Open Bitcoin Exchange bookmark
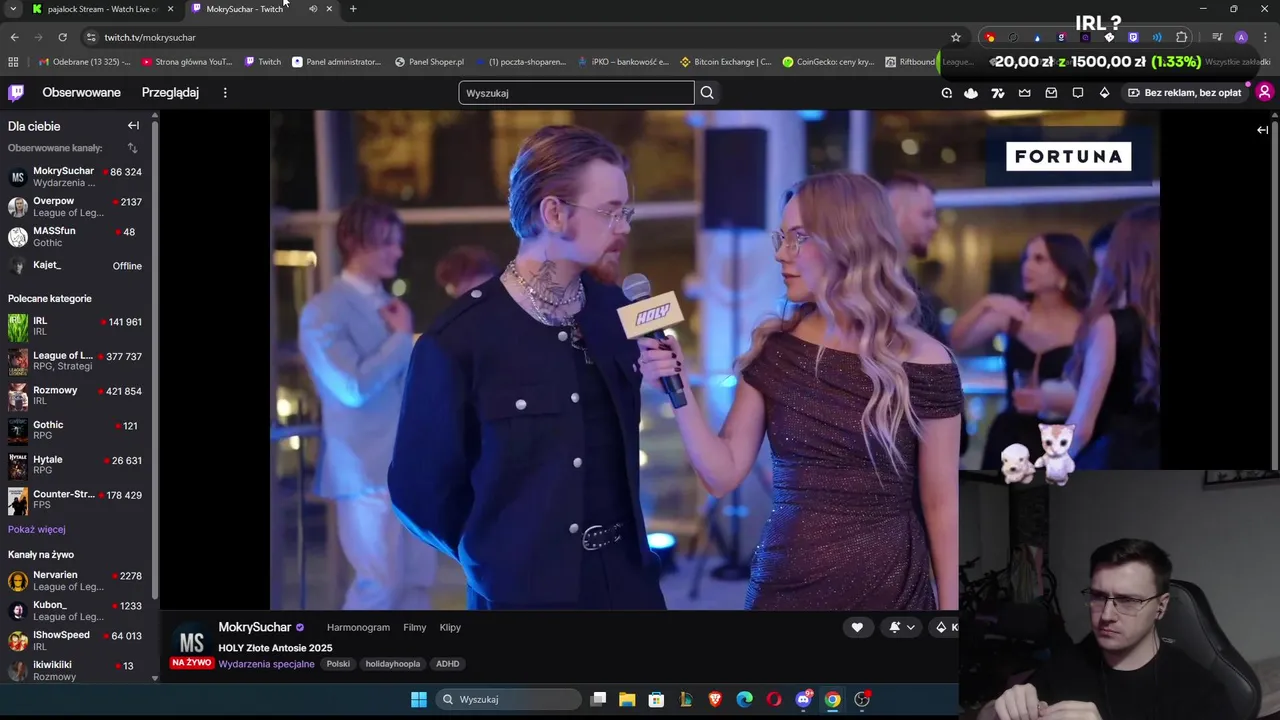 [x=725, y=62]
